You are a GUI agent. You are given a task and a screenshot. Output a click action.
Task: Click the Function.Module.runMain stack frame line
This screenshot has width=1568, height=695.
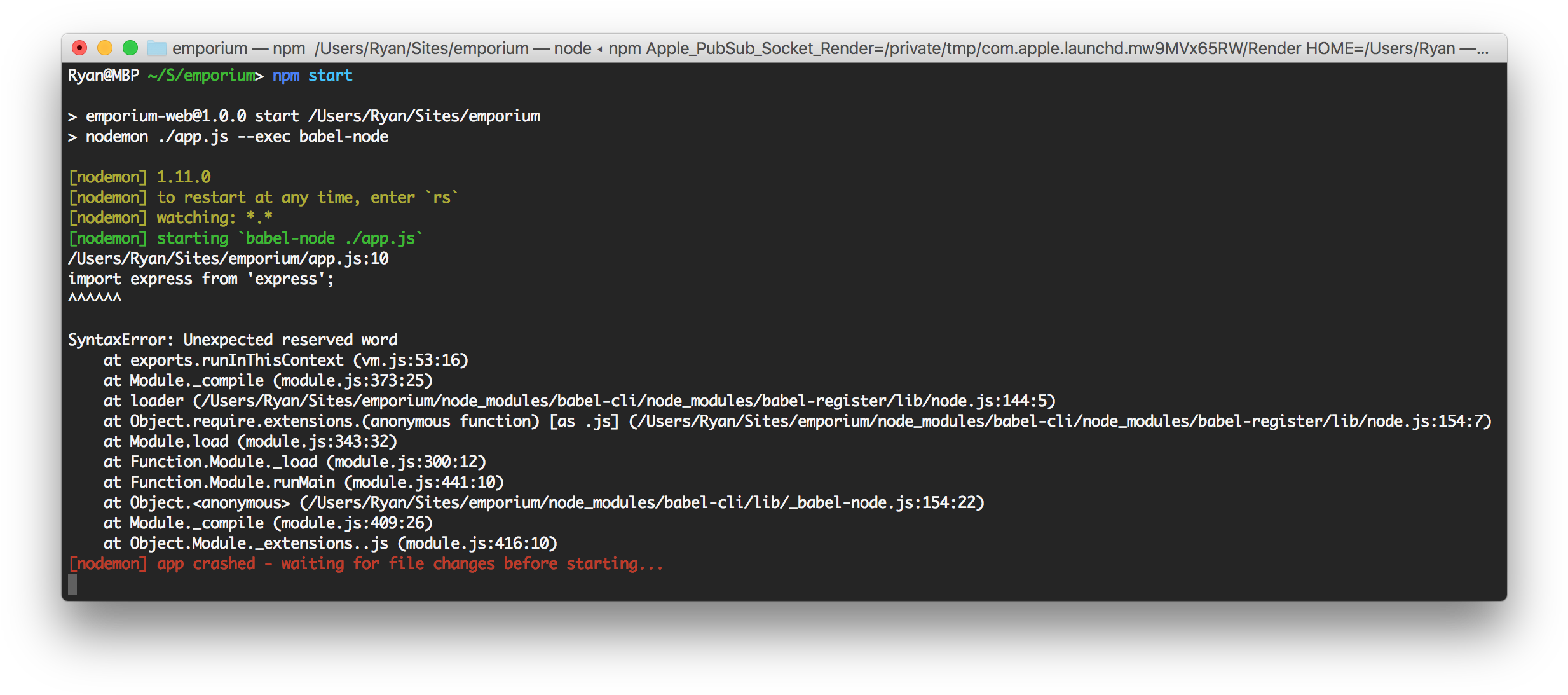tap(303, 482)
